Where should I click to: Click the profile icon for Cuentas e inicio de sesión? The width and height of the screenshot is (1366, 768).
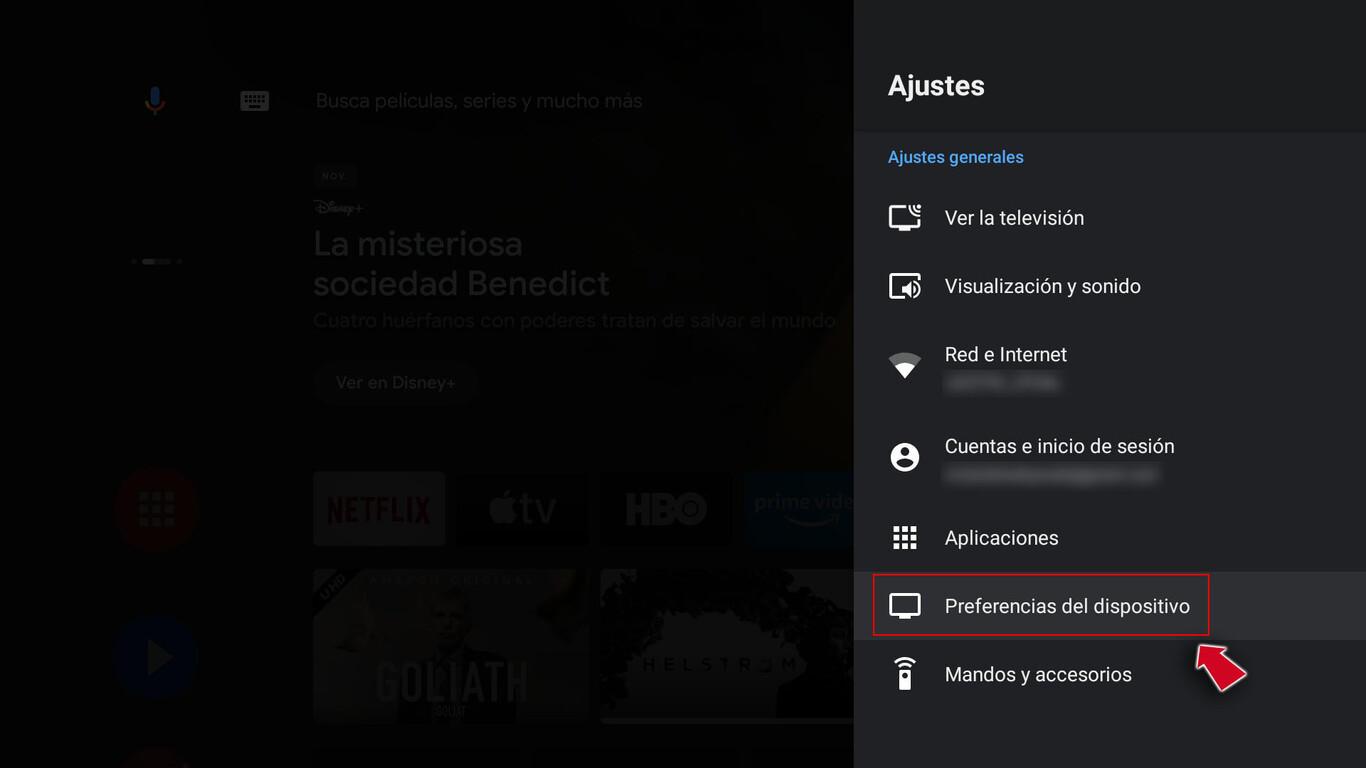coord(905,456)
